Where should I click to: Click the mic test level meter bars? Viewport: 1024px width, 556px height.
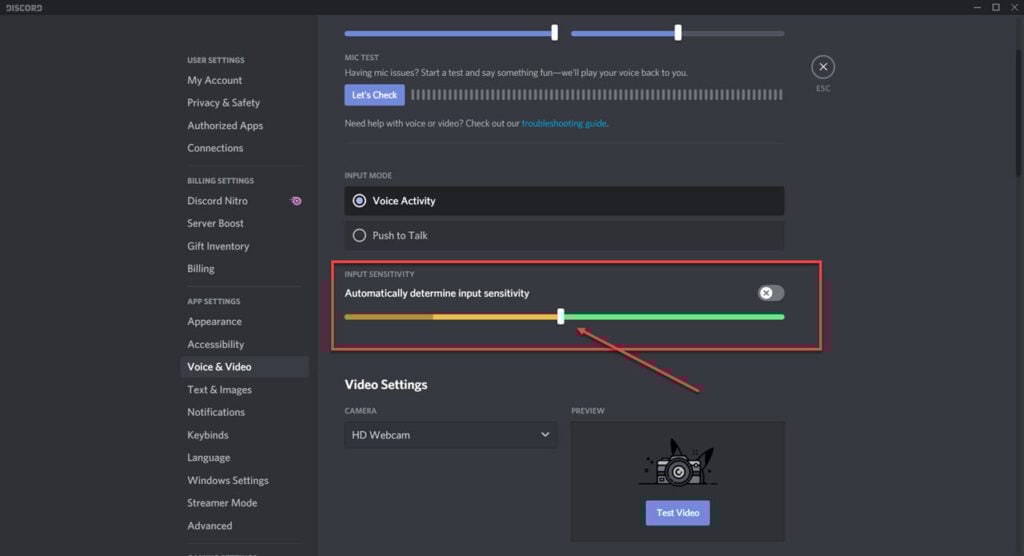point(597,95)
